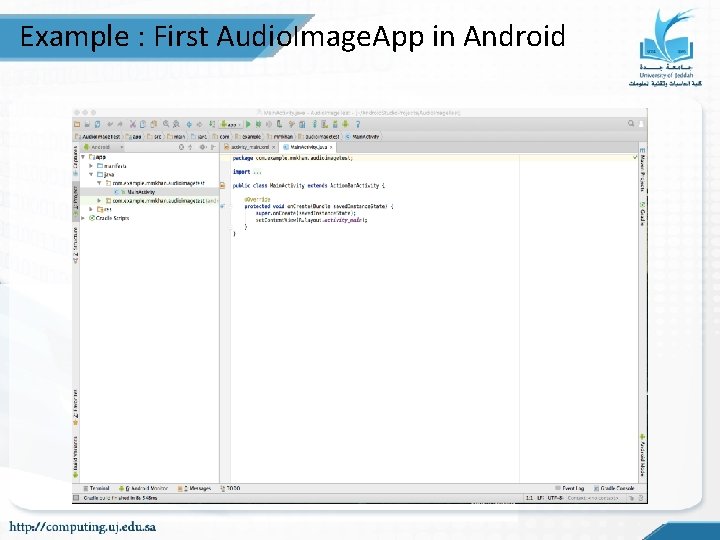Switch to the activity_main.xml editor tab
The image size is (720, 540).
click(x=247, y=147)
